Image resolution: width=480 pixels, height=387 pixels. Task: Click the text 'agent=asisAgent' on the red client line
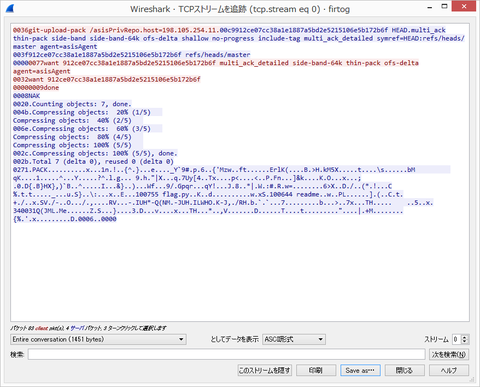point(42,71)
